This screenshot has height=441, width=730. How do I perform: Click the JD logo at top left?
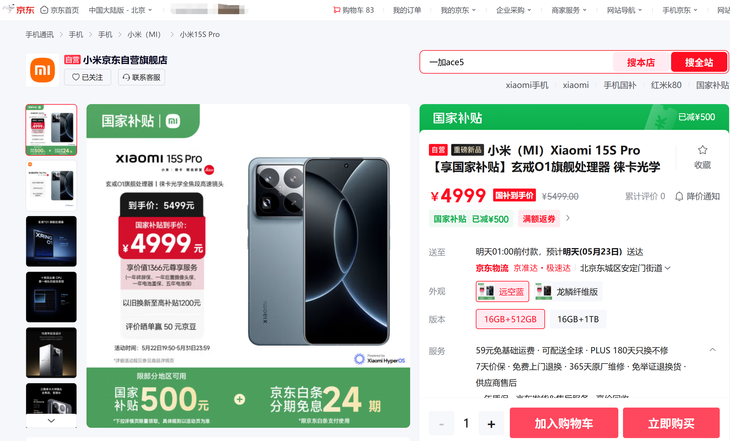tap(19, 10)
